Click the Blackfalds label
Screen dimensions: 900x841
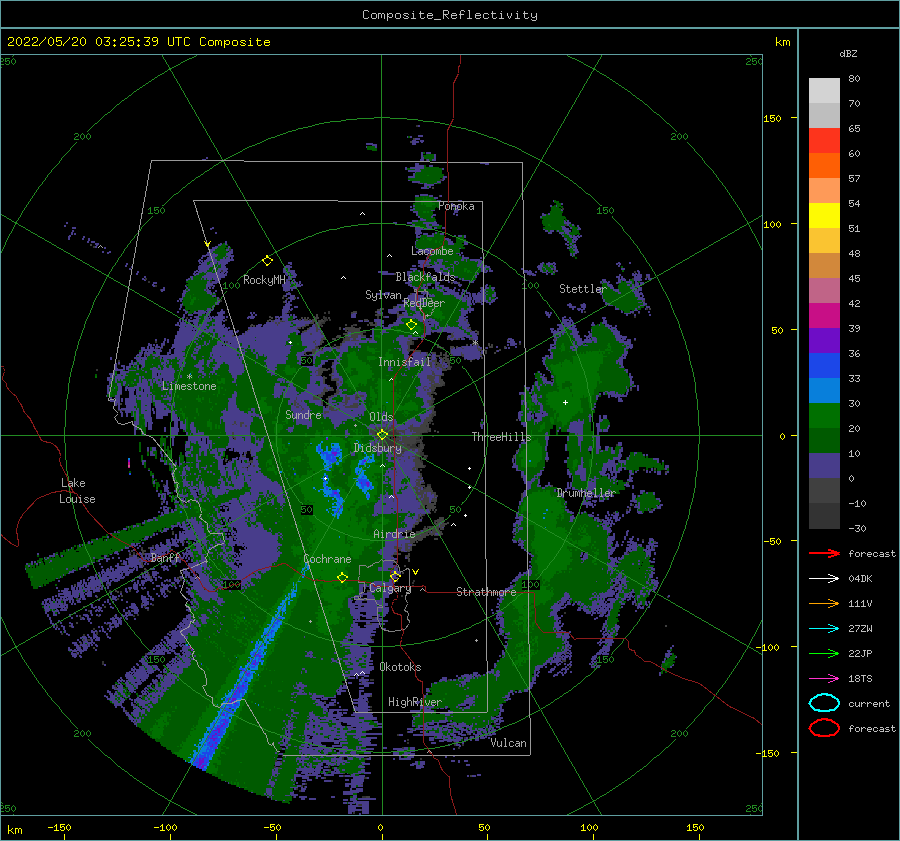[425, 277]
